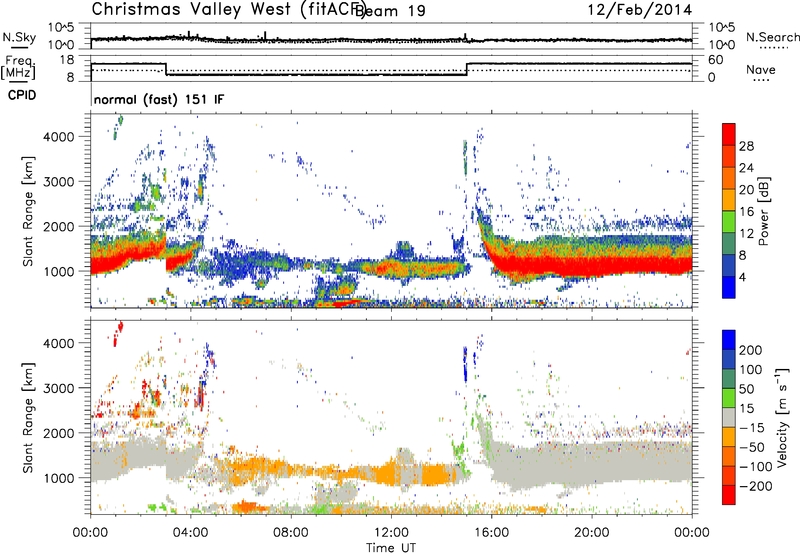800x554 pixels.
Task: Click velocity colorbar value '-15'
Action: click(x=752, y=428)
